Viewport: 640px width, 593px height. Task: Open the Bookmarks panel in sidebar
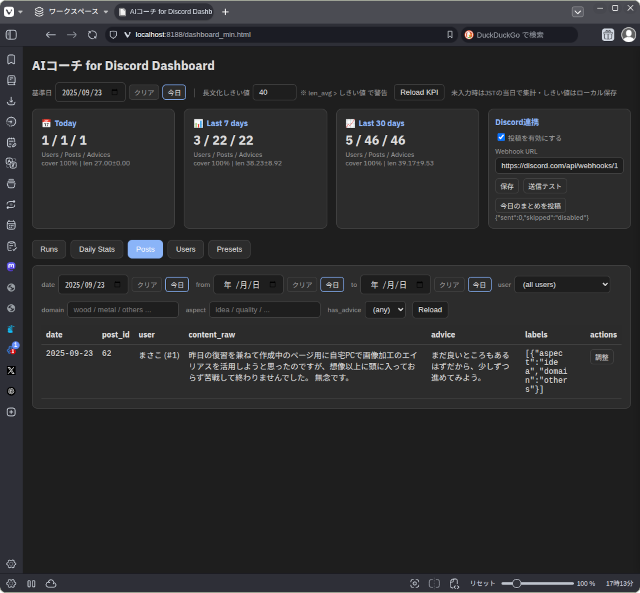[11, 58]
